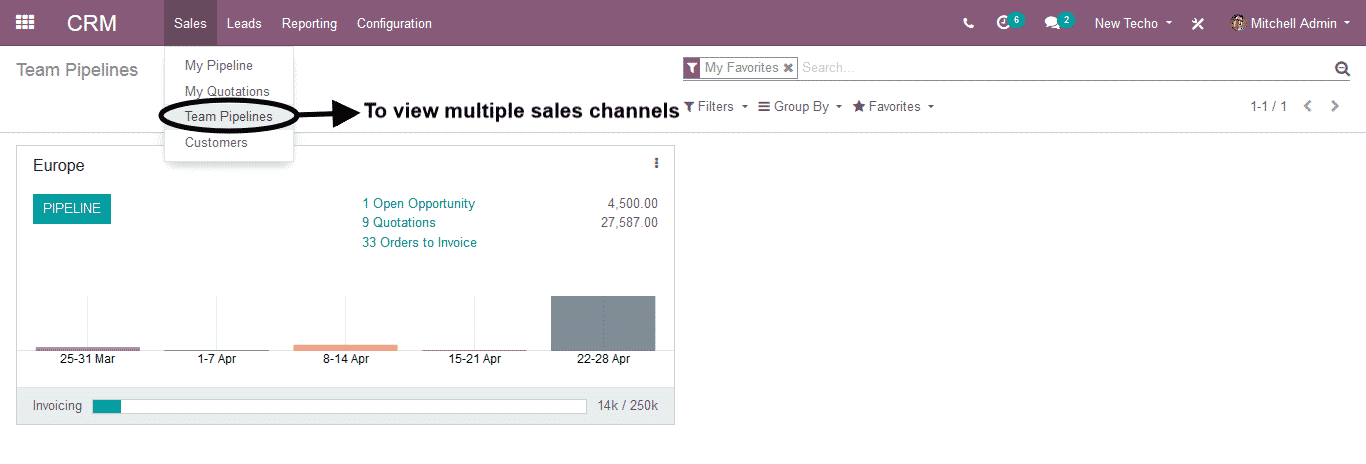Select Team Pipelines menu entry
The width and height of the screenshot is (1366, 464).
229,117
